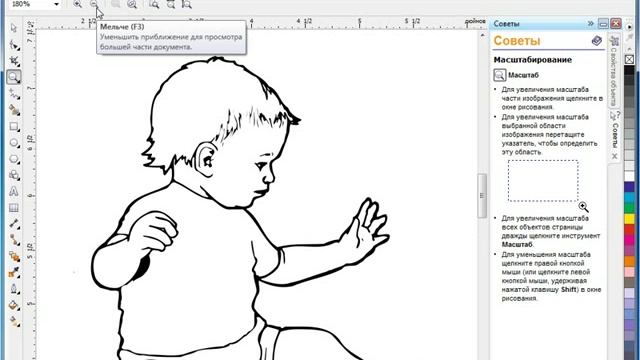Viewport: 640px width, 360px height.
Task: Select the Table tool
Action: (14, 208)
